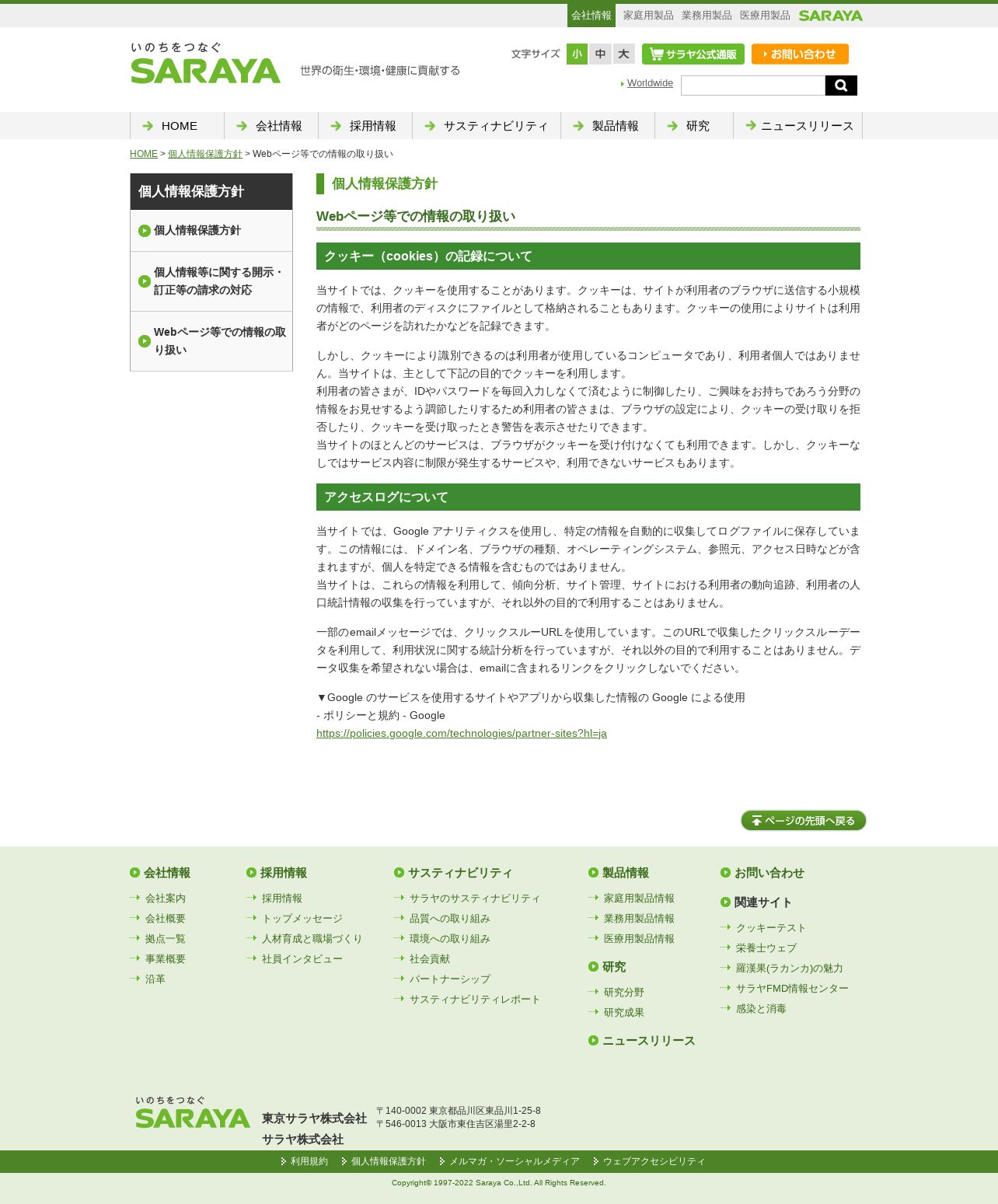This screenshot has width=998, height=1204.
Task: Select sidebar Webページ等での情報の取り扱い
Action: pyautogui.click(x=211, y=341)
